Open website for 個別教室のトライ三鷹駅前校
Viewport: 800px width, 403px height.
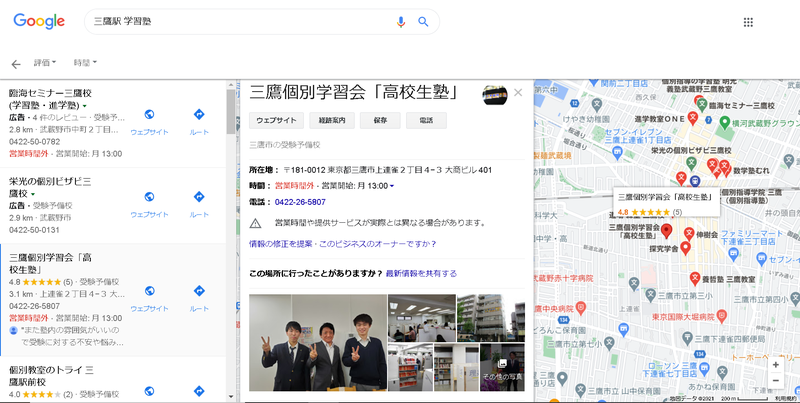pos(149,391)
